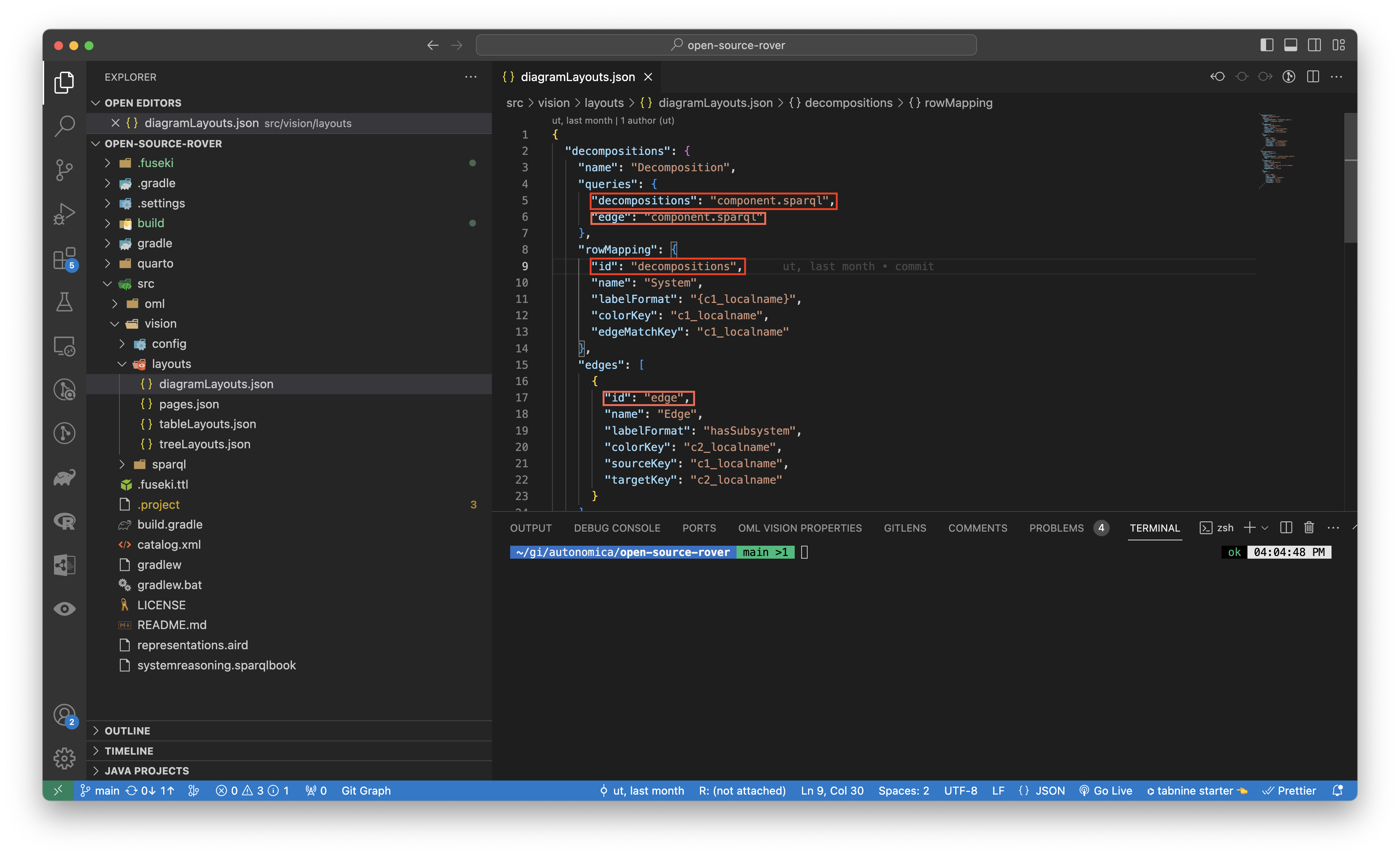1400x857 pixels.
Task: Delete the terminal with trash icon
Action: click(x=1309, y=528)
